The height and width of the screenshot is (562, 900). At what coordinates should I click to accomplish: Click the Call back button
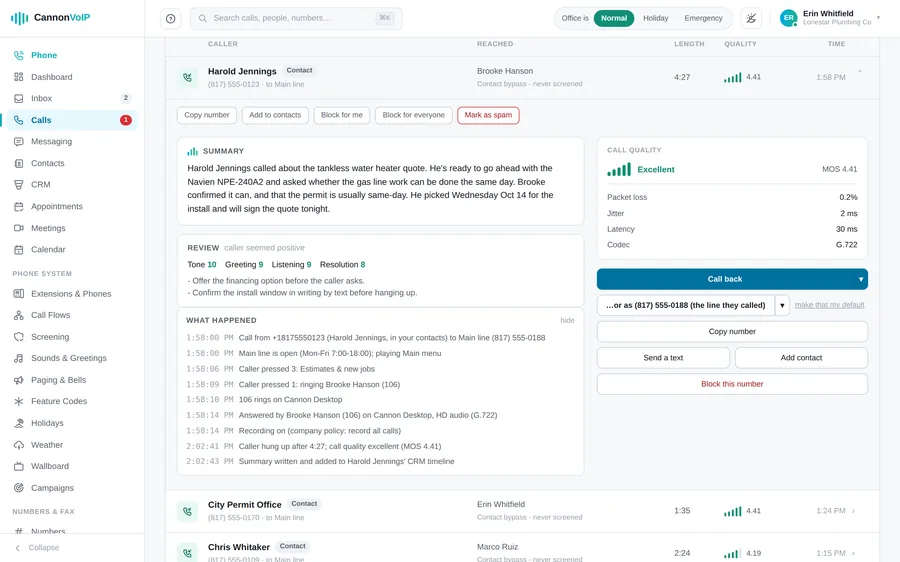coord(724,279)
